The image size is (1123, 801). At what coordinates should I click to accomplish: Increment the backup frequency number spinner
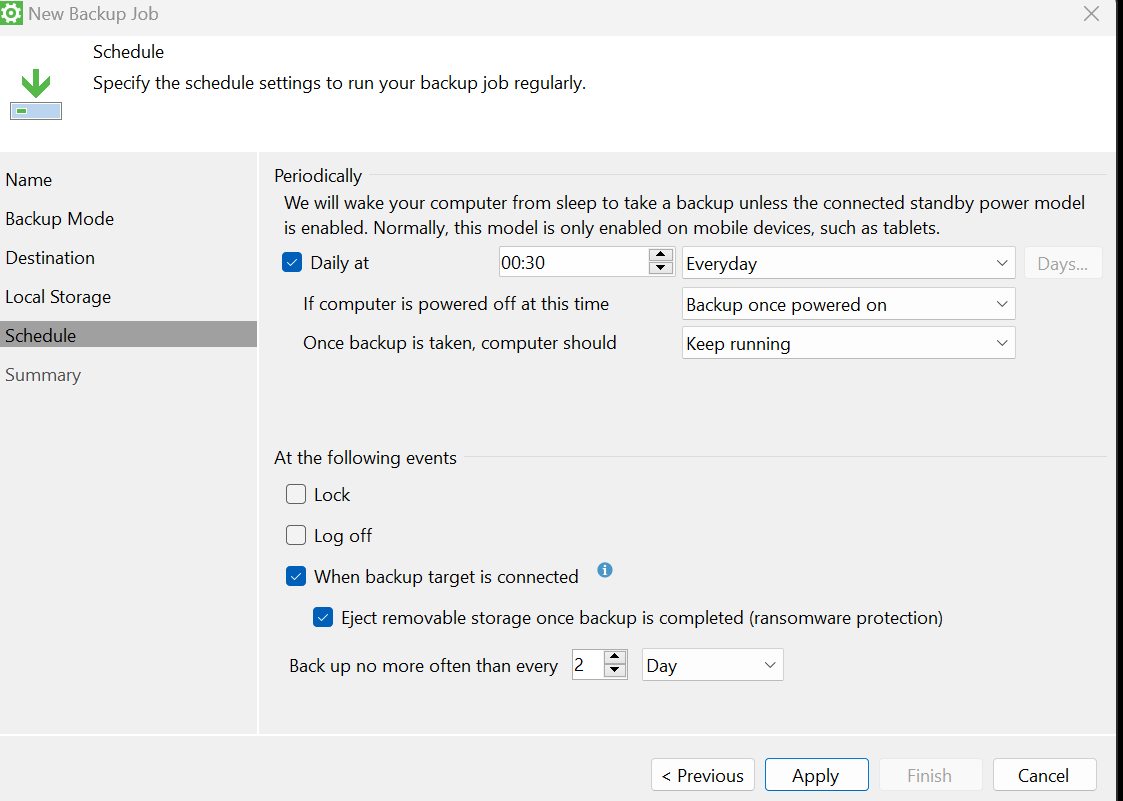(615, 658)
